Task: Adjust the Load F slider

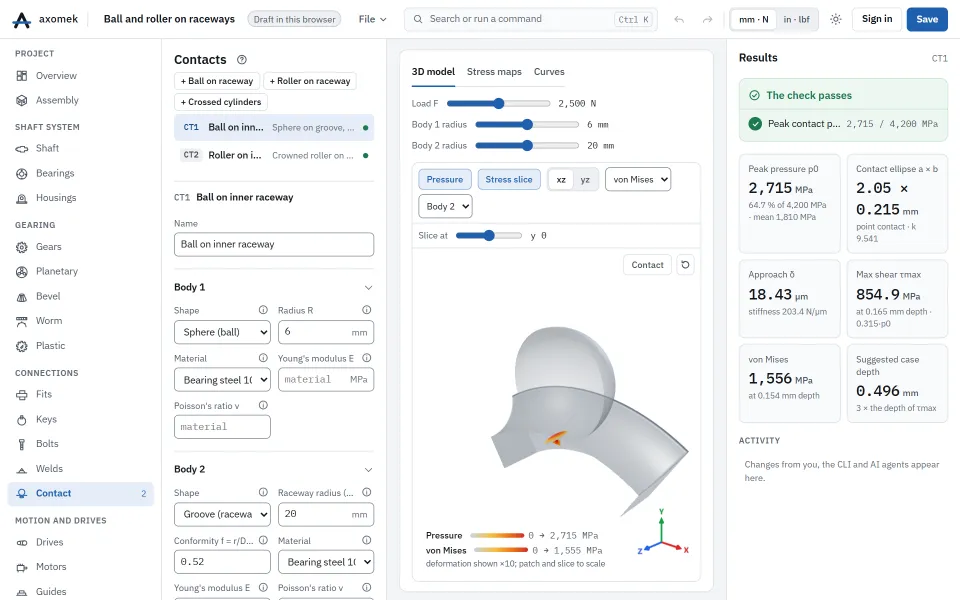Action: pyautogui.click(x=498, y=103)
